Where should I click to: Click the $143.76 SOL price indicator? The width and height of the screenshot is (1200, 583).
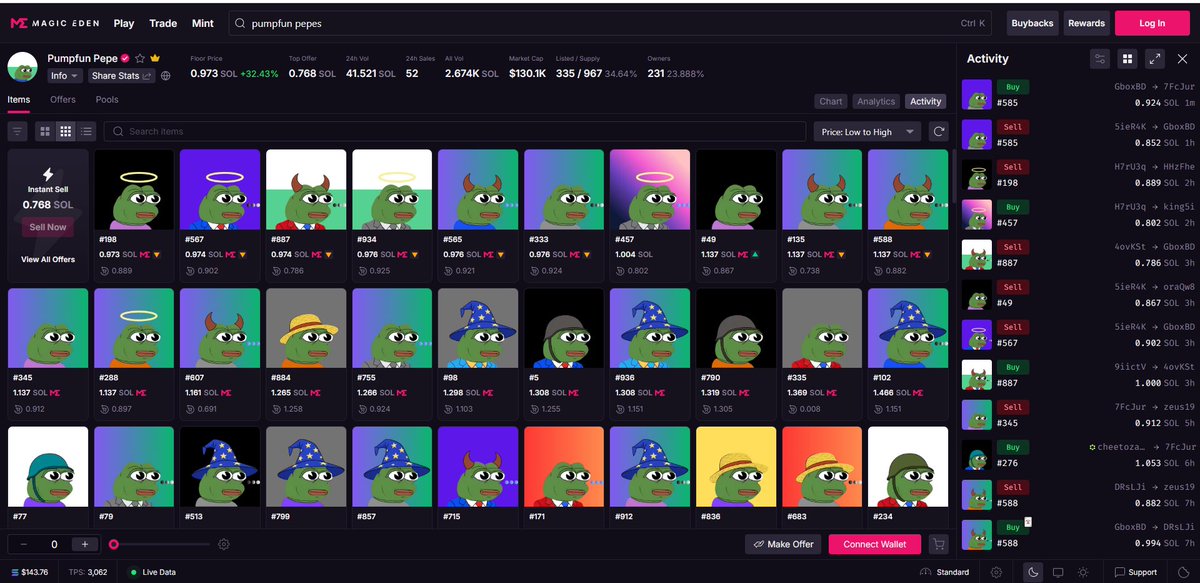(x=30, y=572)
